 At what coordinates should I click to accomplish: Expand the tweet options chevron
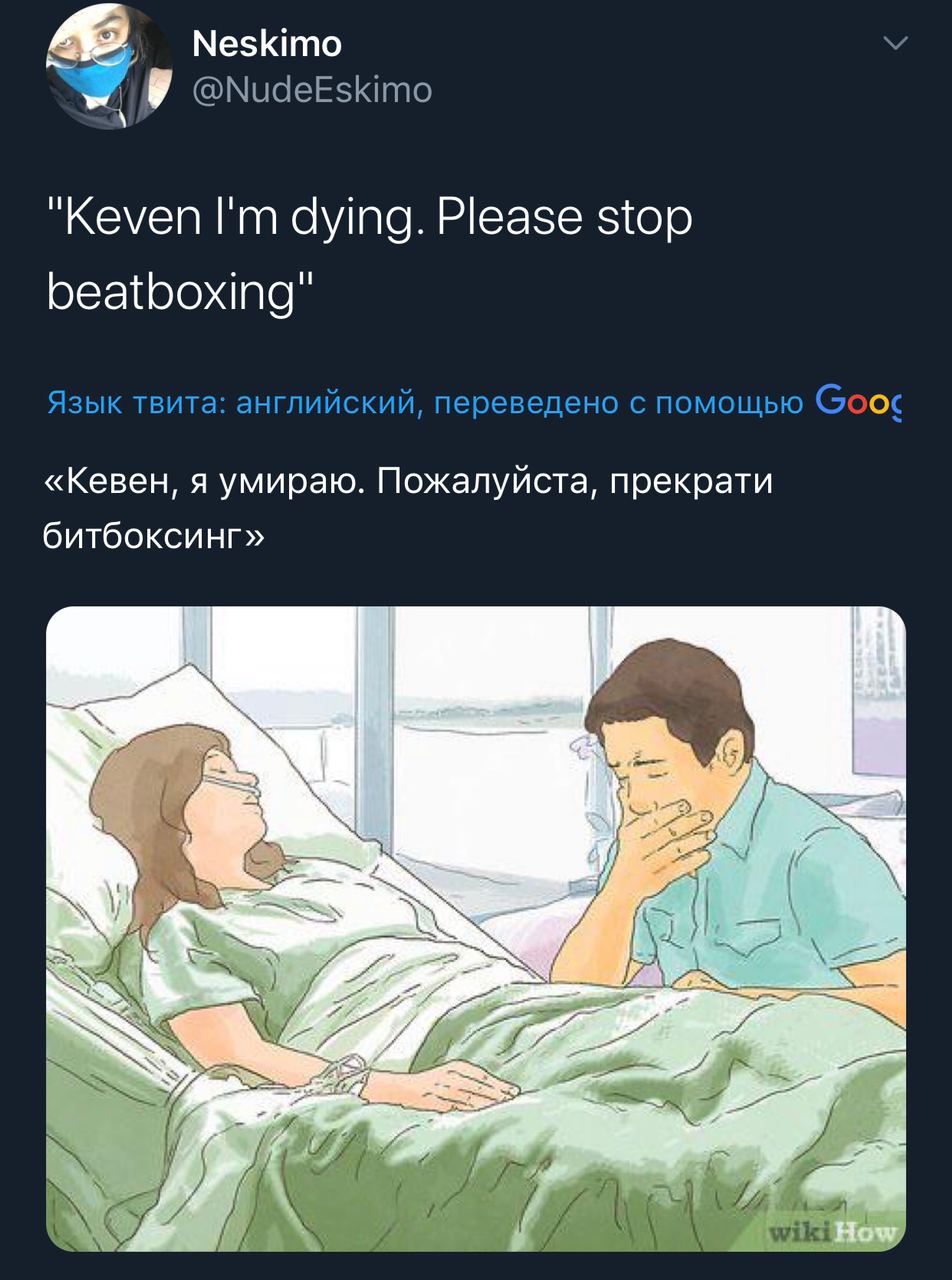896,43
